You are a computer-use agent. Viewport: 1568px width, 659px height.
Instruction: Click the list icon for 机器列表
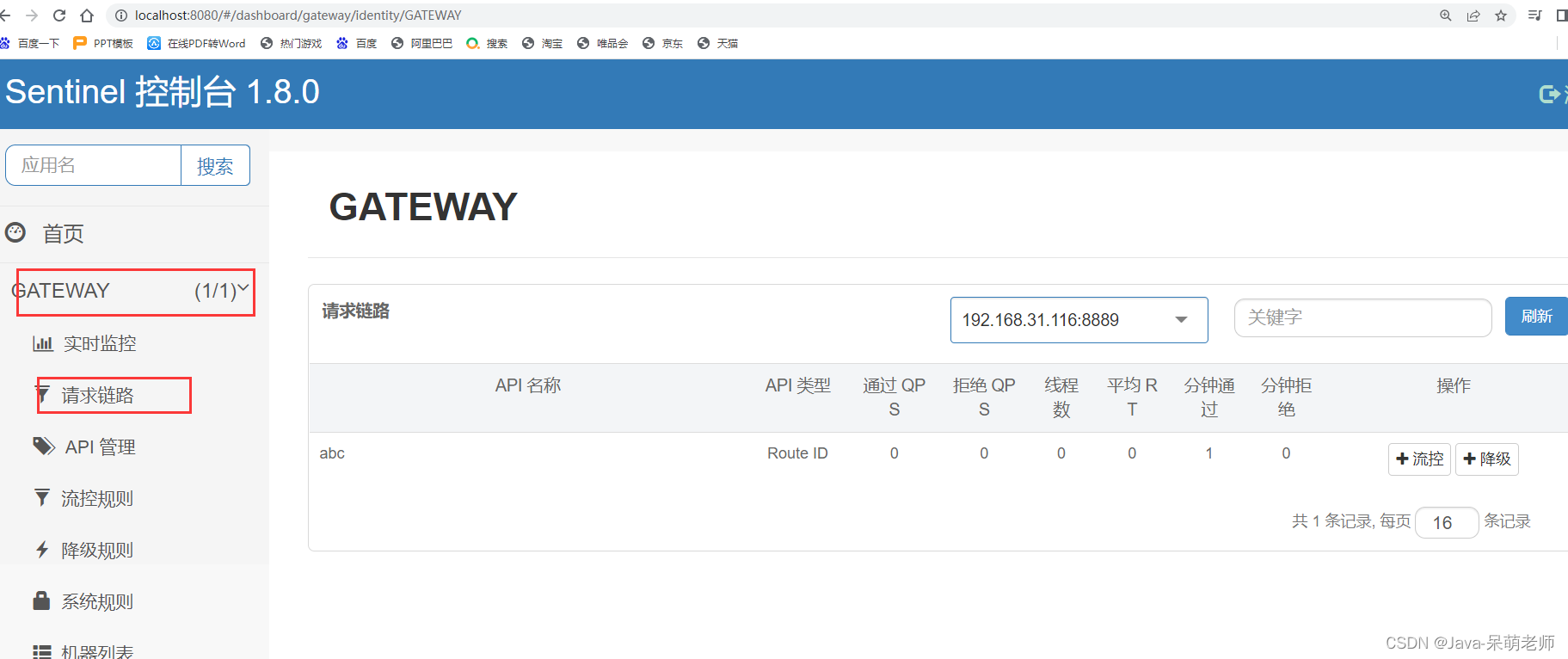(41, 651)
